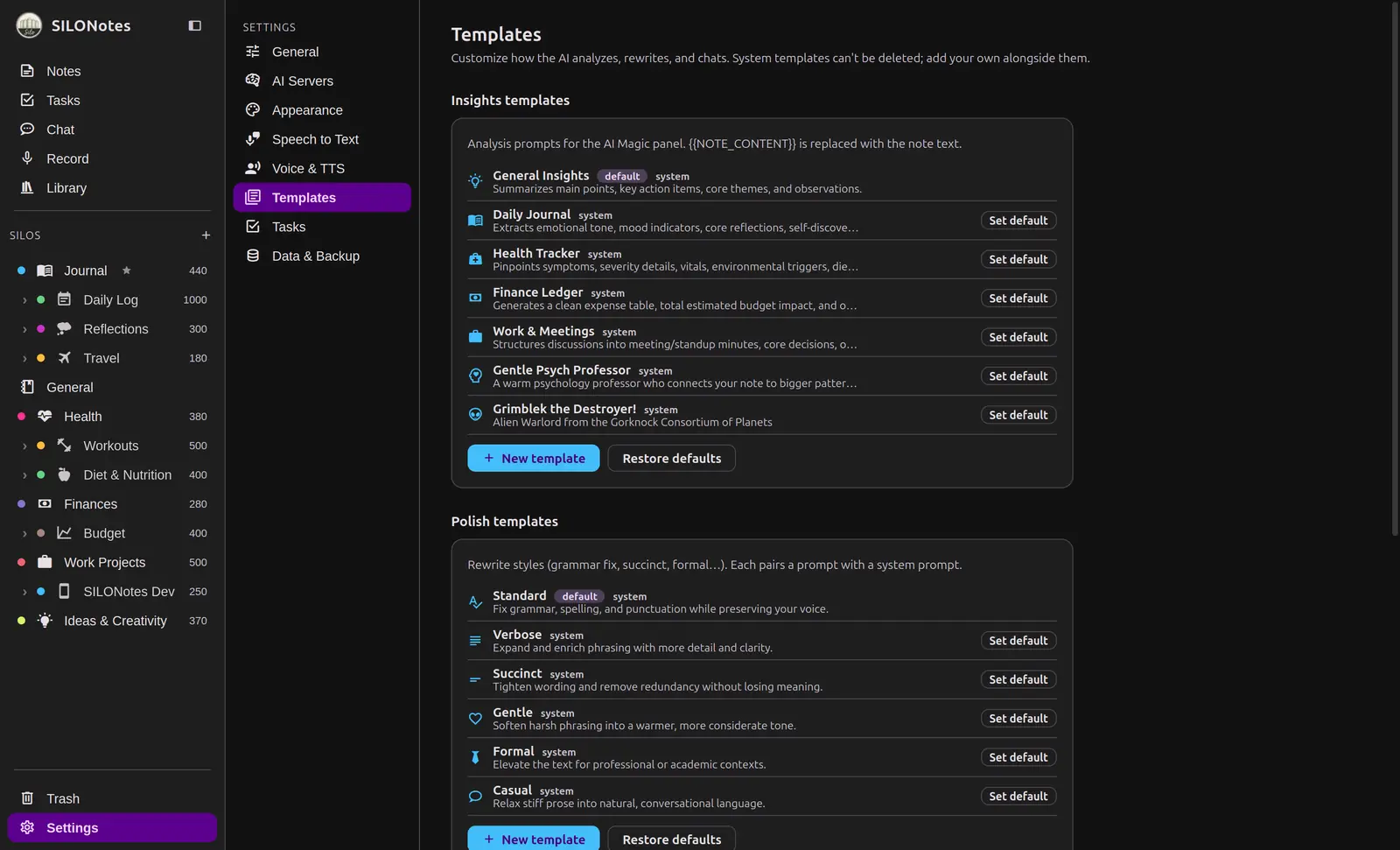Click the pink dot beside Health silo
The width and height of the screenshot is (1400, 850).
click(x=21, y=417)
